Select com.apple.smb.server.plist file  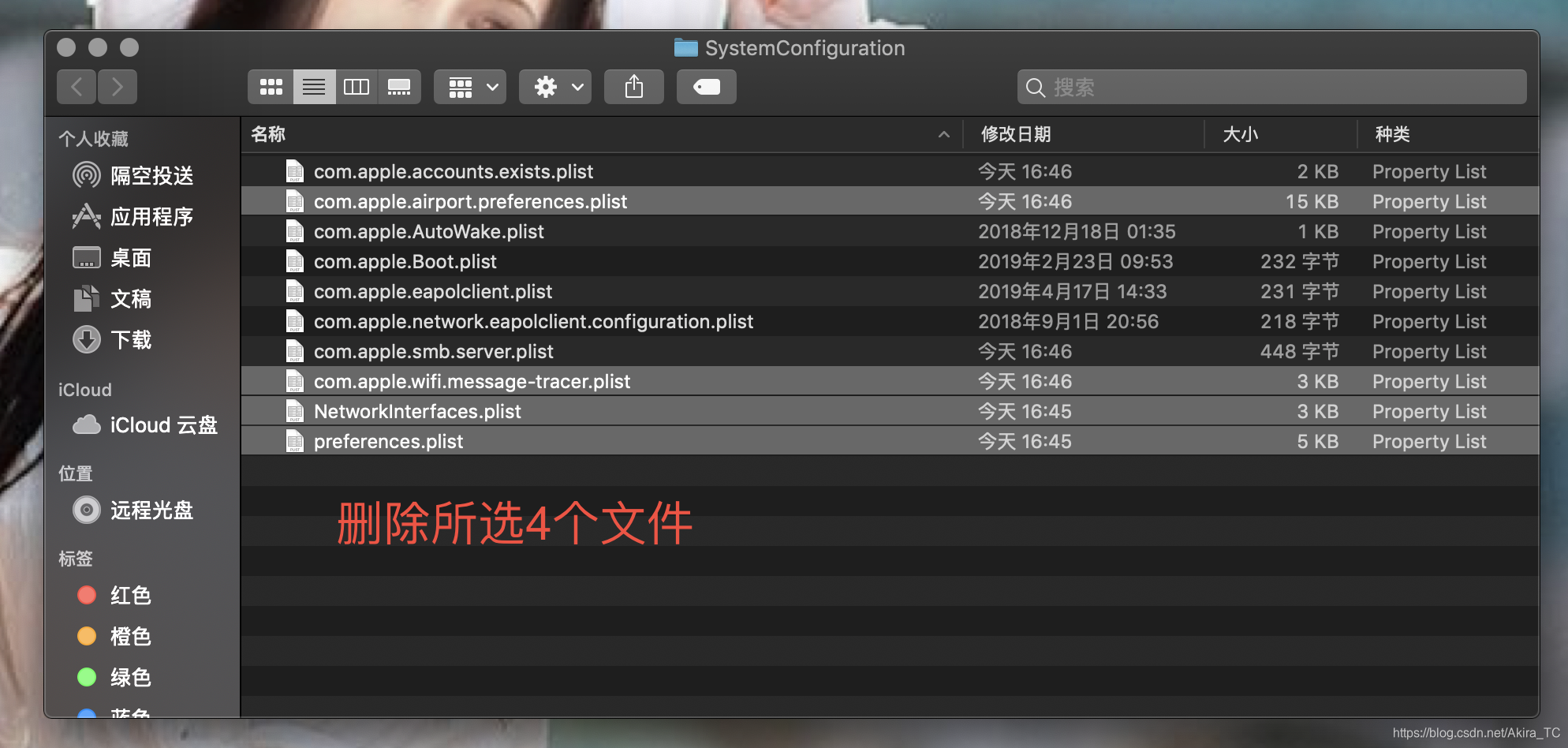pos(890,351)
